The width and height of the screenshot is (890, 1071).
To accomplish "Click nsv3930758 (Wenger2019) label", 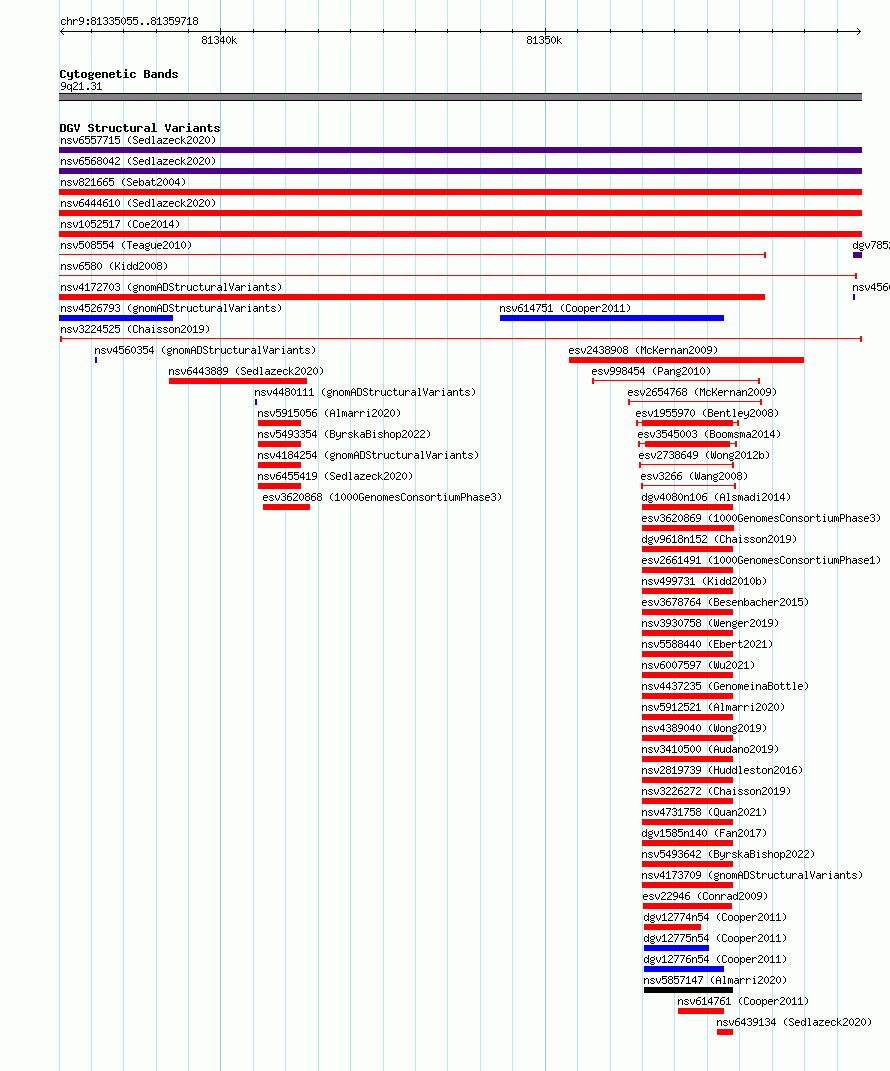I will pyautogui.click(x=710, y=624).
